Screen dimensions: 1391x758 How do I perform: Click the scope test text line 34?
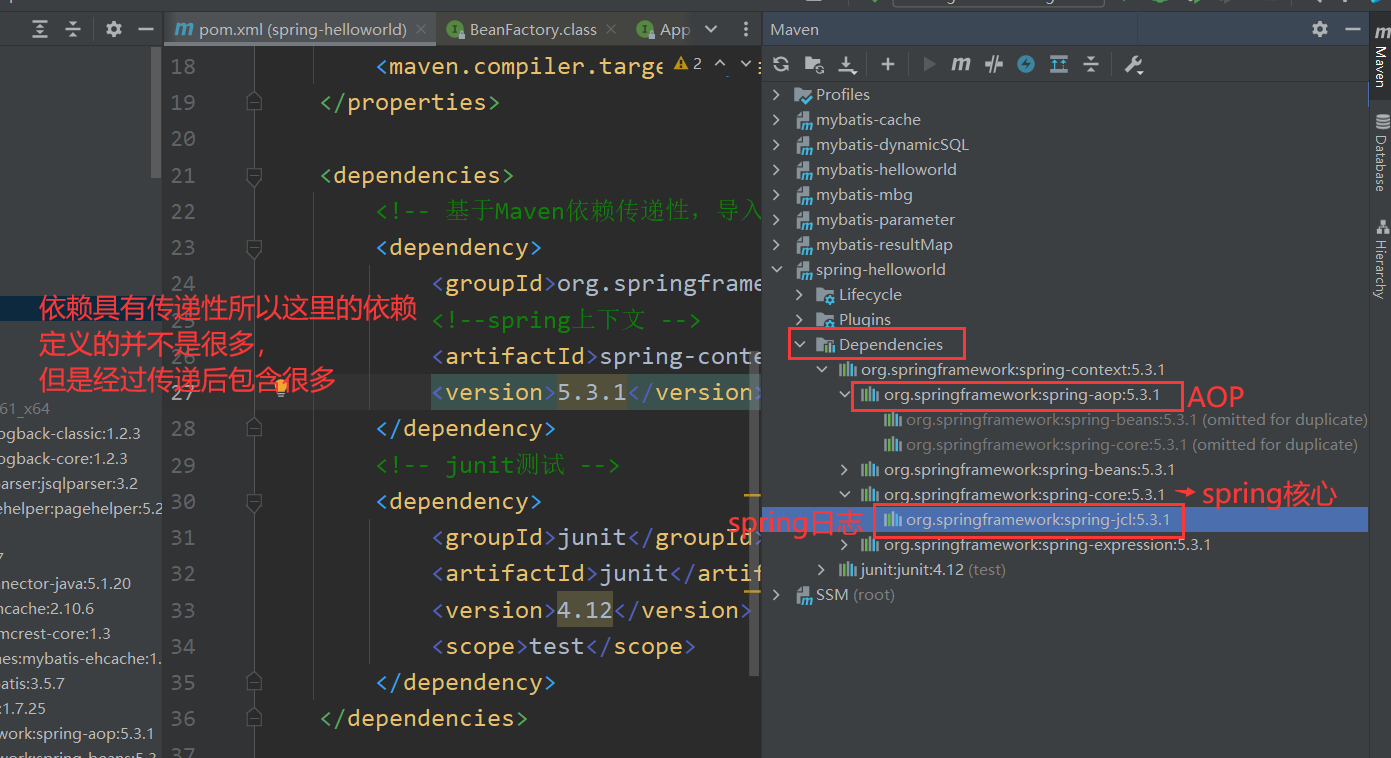pos(557,646)
